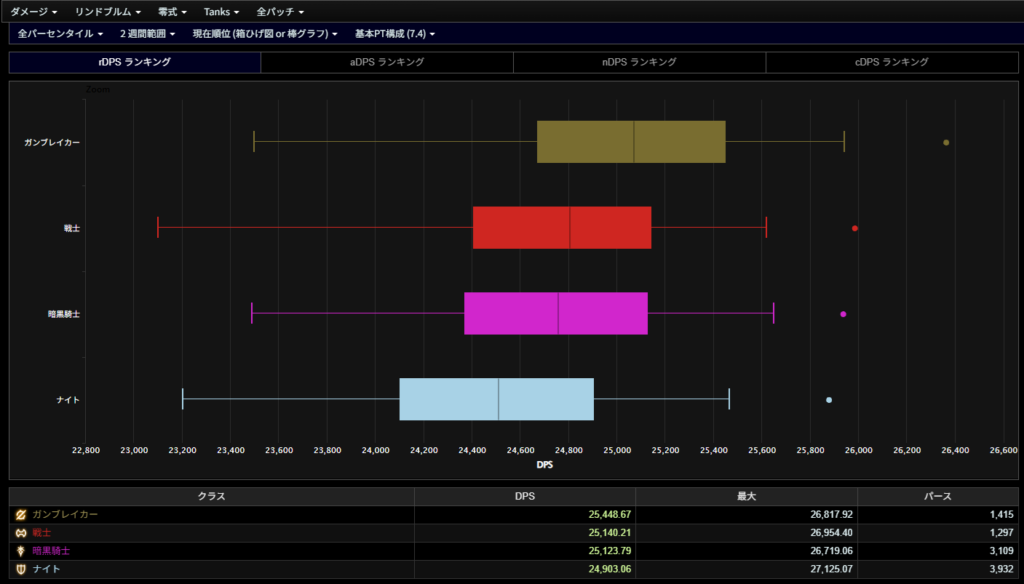Click the Gunbreaker job icon in table
Screen dimensions: 1024x584
pyautogui.click(x=20, y=514)
